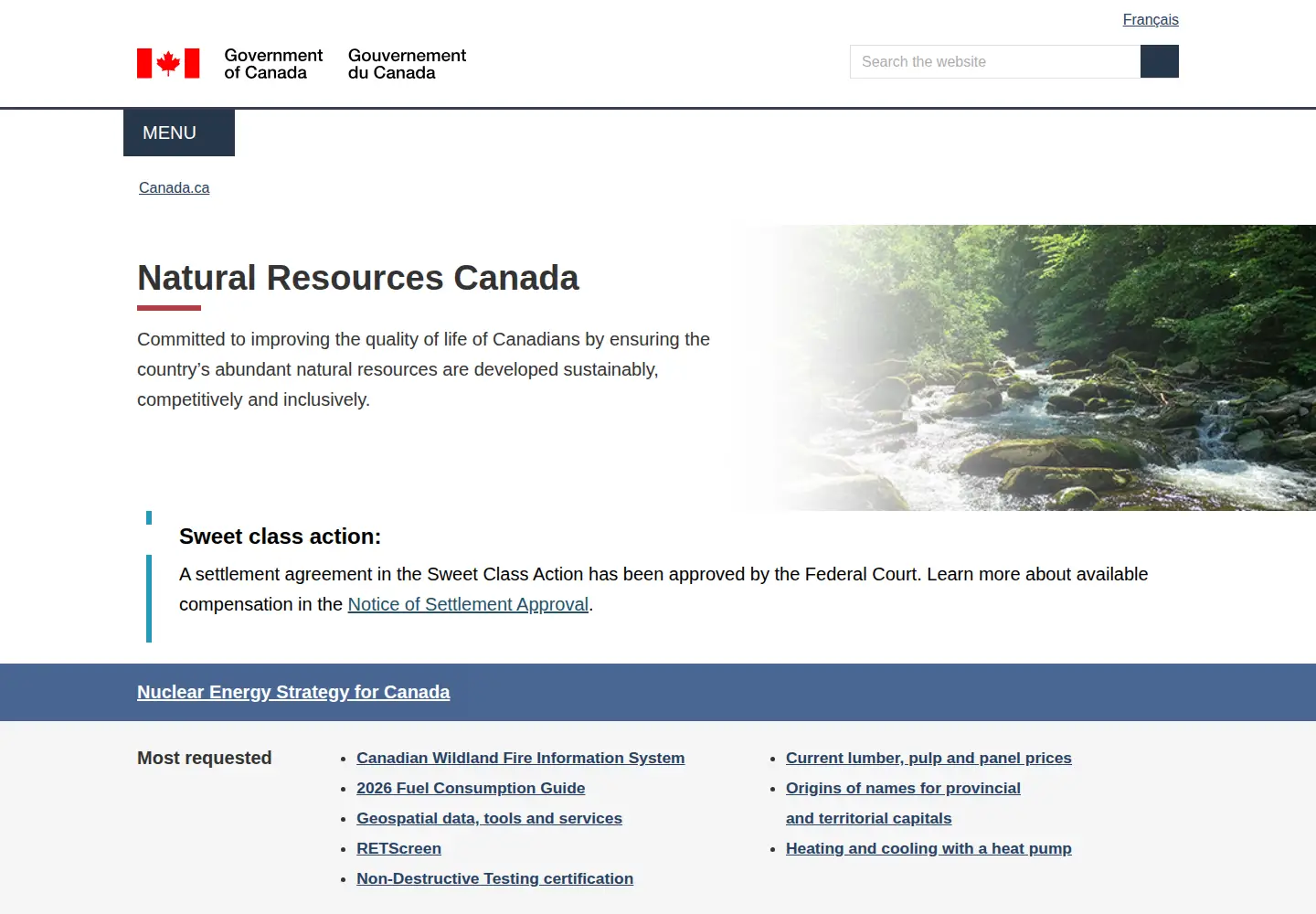The image size is (1316, 914).
Task: Open Nuclear Energy Strategy for Canada
Action: (293, 692)
